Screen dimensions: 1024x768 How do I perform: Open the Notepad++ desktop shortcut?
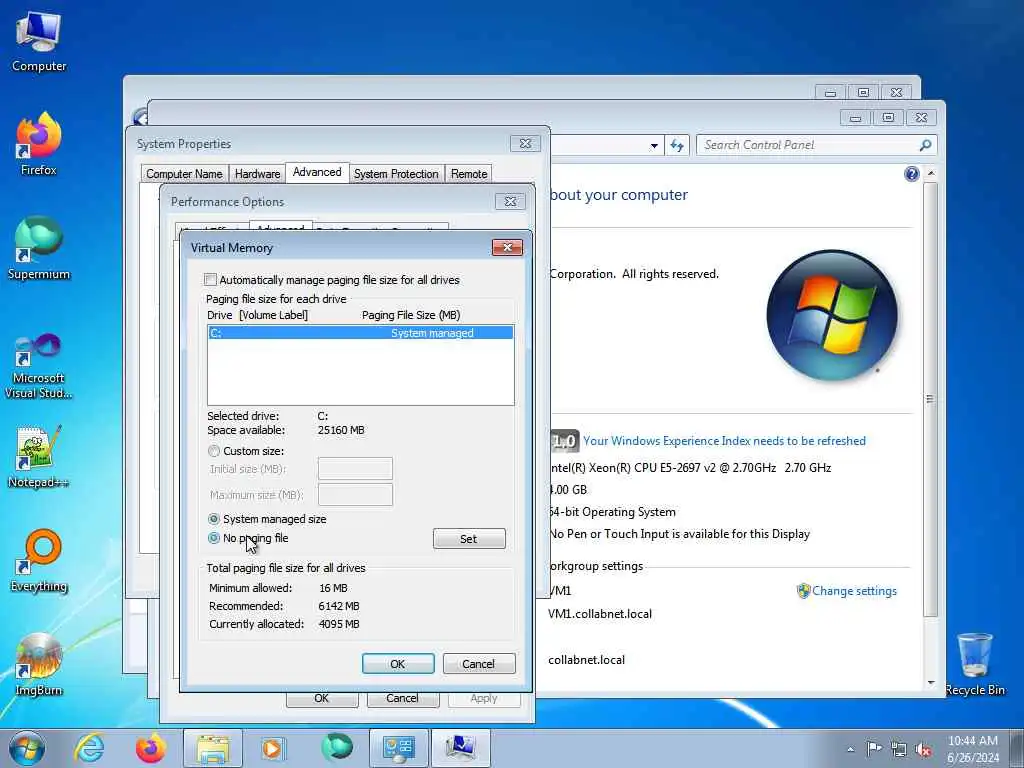(x=39, y=457)
